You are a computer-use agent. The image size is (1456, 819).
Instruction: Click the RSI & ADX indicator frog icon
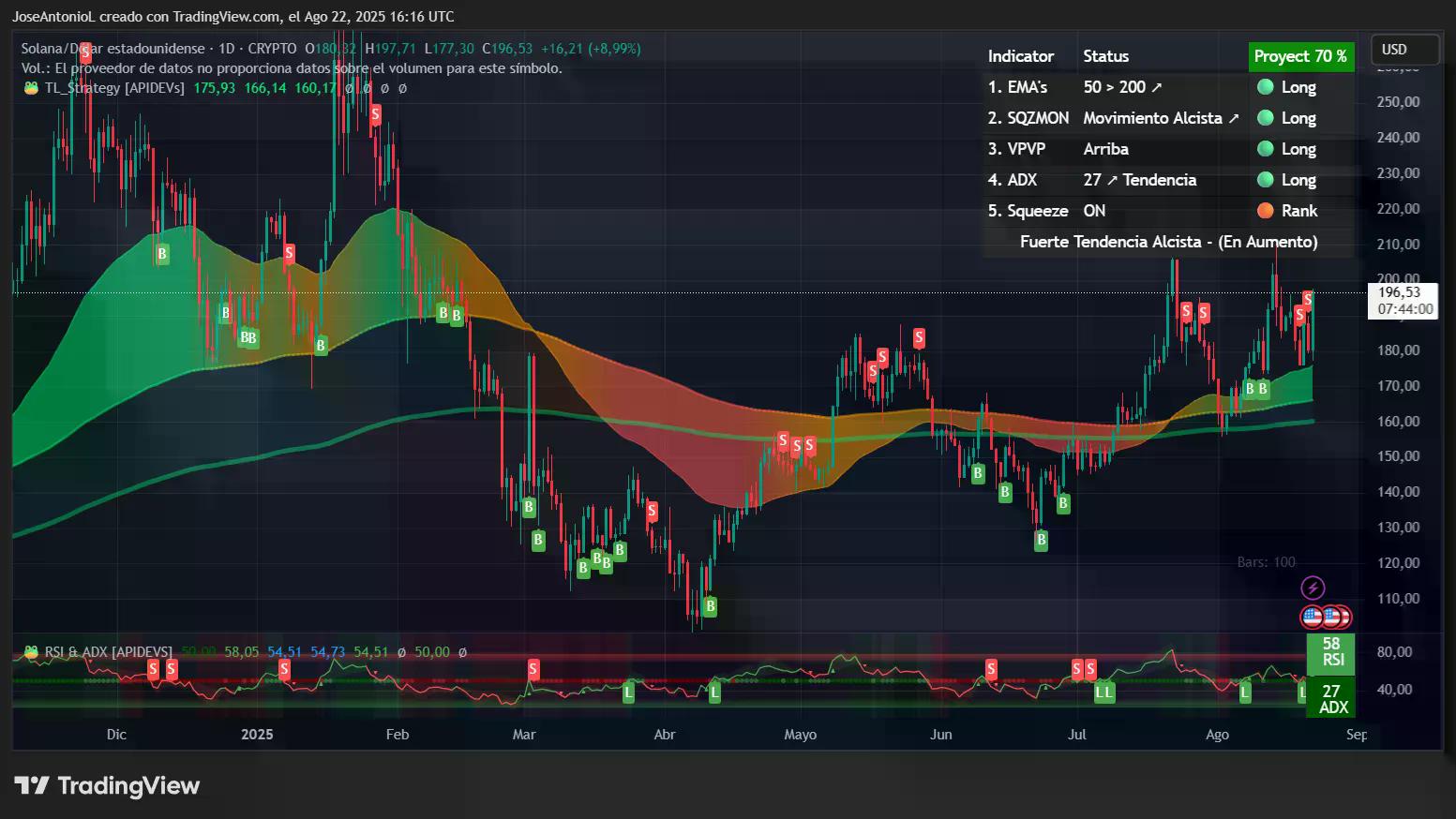point(31,652)
